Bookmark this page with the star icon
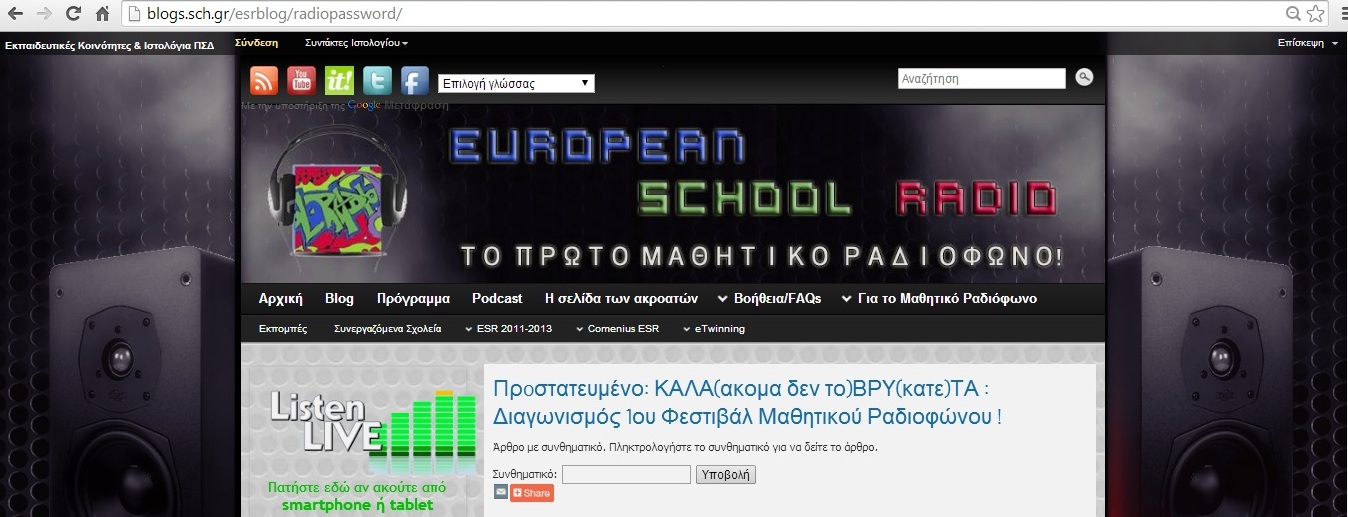Viewport: 1348px width, 517px height. coord(1316,14)
